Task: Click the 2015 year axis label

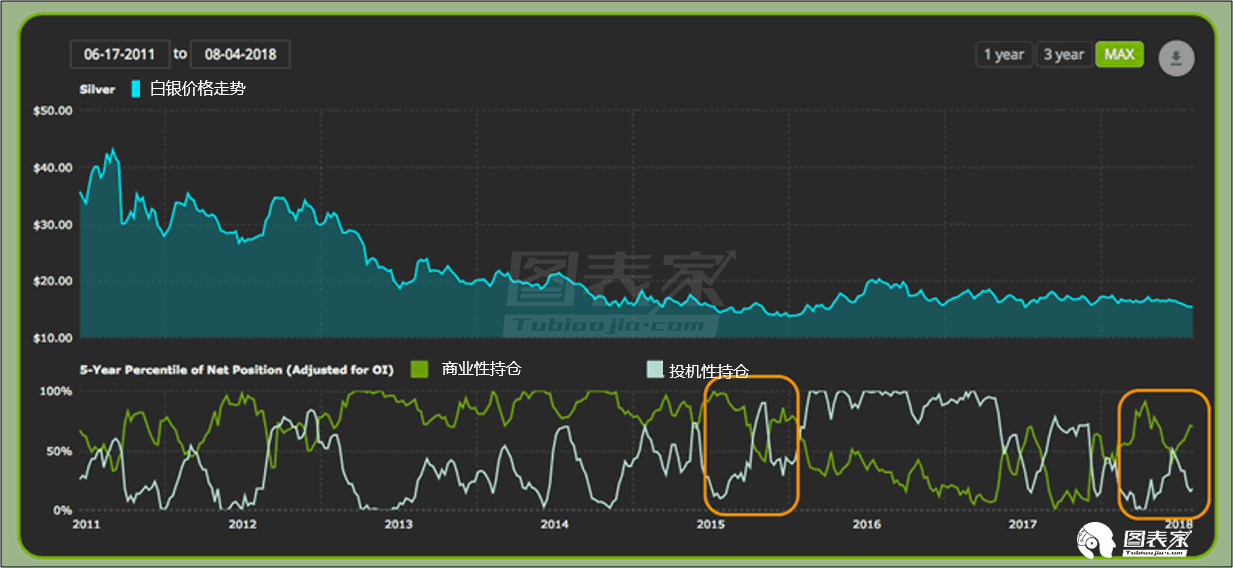Action: click(x=710, y=524)
